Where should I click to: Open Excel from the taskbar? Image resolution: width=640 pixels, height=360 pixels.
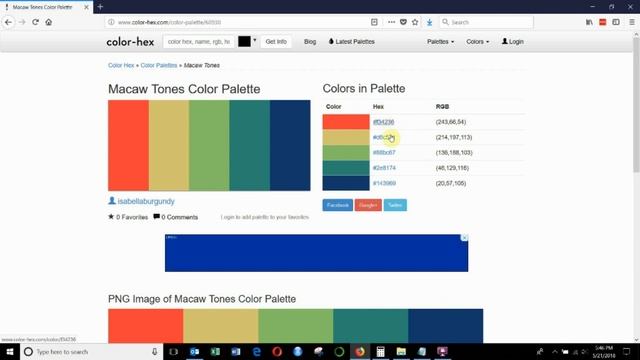pyautogui.click(x=215, y=351)
